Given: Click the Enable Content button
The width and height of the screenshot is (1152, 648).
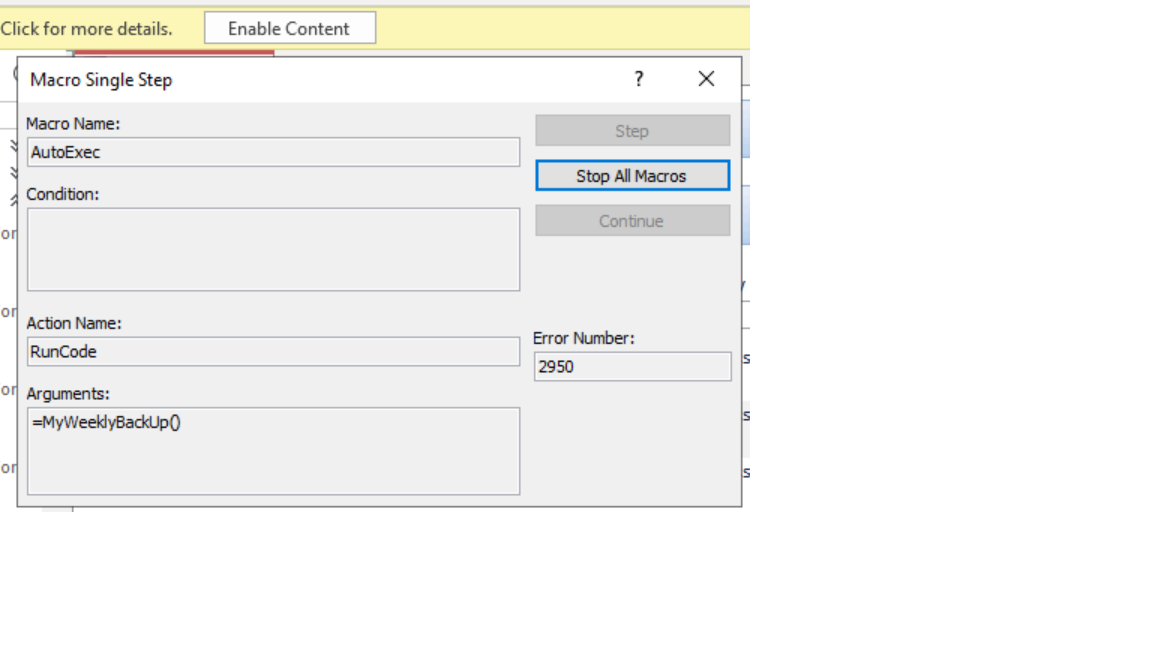Looking at the screenshot, I should coord(290,28).
